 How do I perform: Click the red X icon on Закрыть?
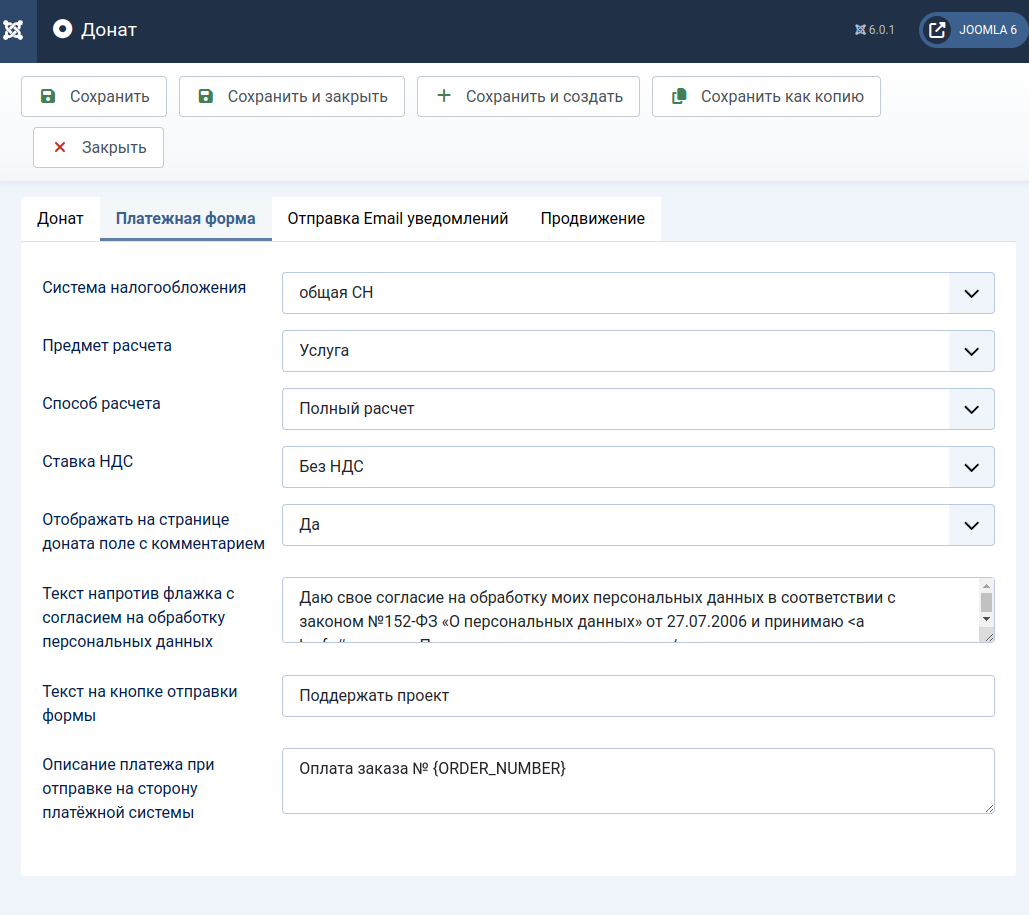tap(59, 147)
